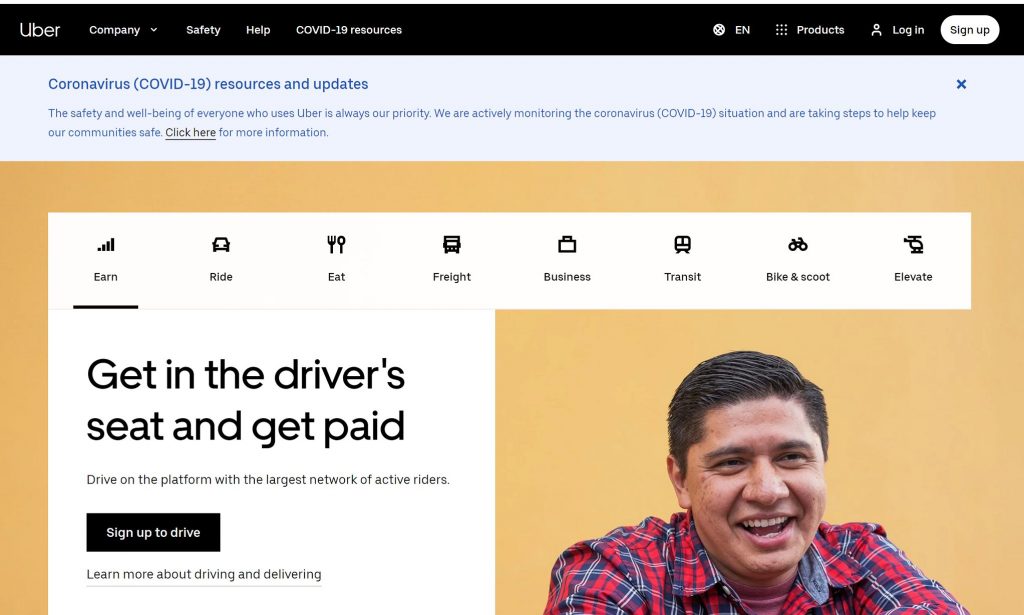Open the Coronavirus resources and updates heading

pyautogui.click(x=208, y=84)
